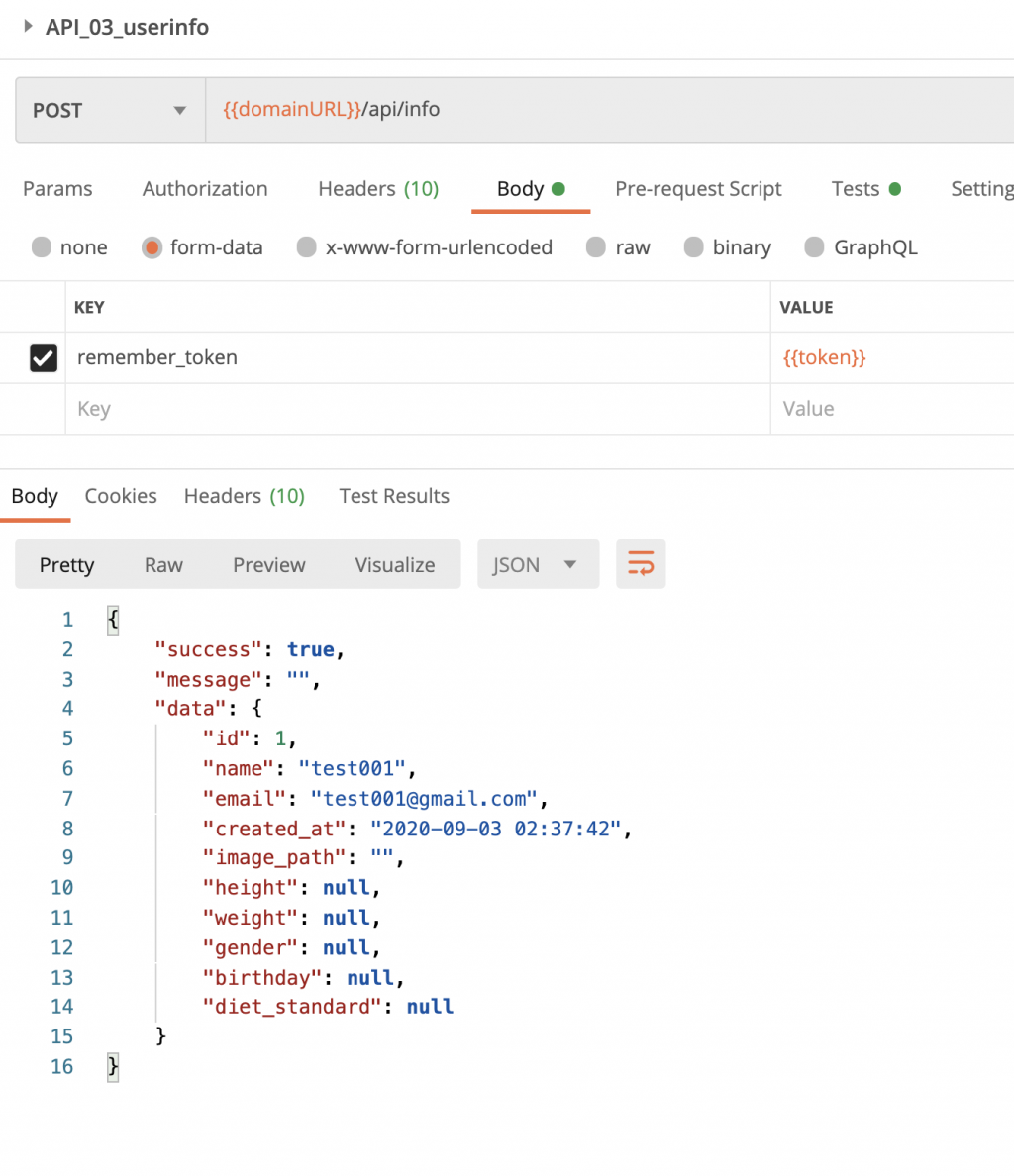This screenshot has width=1014, height=1176.
Task: Click the Raw response view button
Action: click(163, 565)
